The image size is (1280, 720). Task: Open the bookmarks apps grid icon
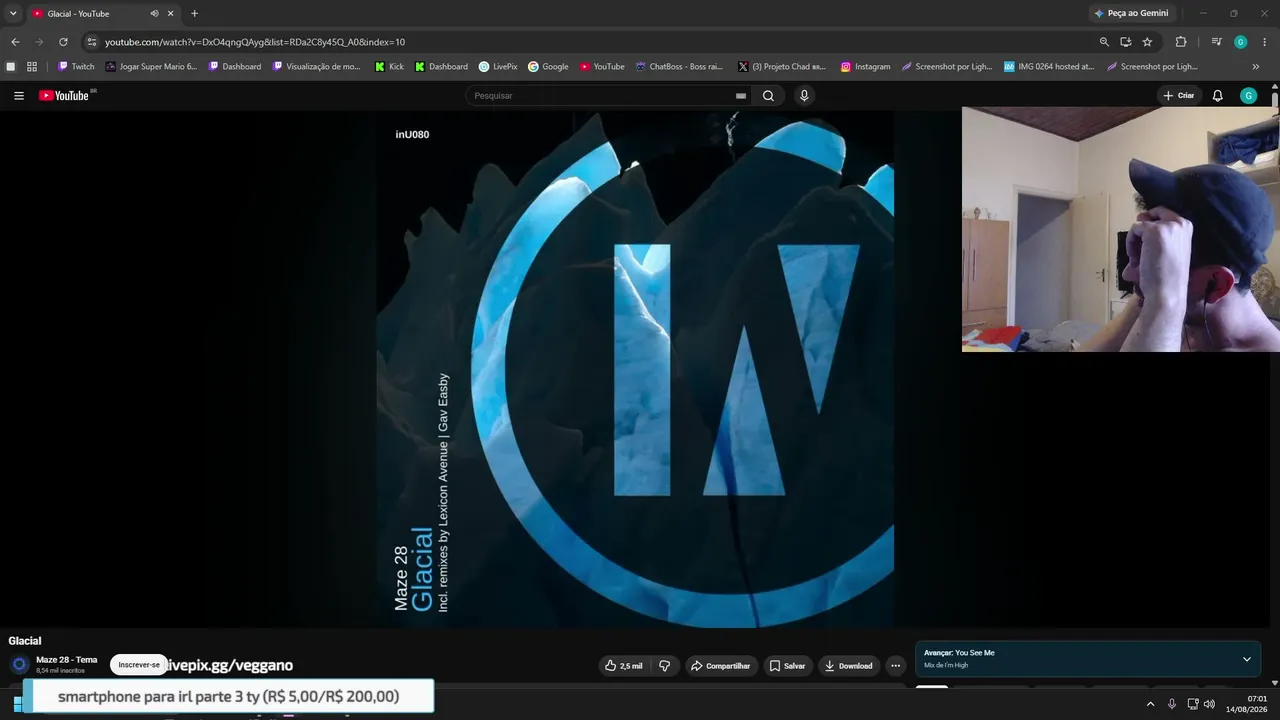coord(32,67)
